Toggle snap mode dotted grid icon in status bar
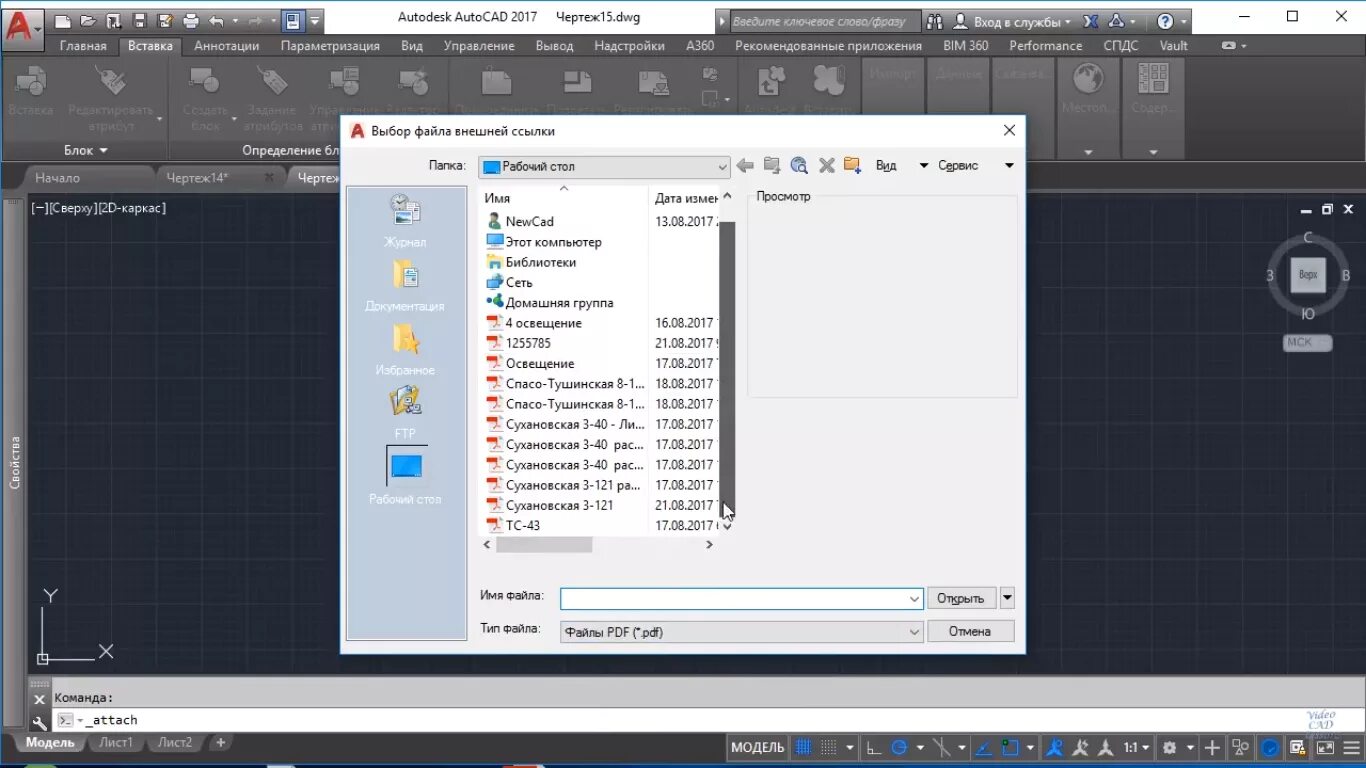 [829, 747]
